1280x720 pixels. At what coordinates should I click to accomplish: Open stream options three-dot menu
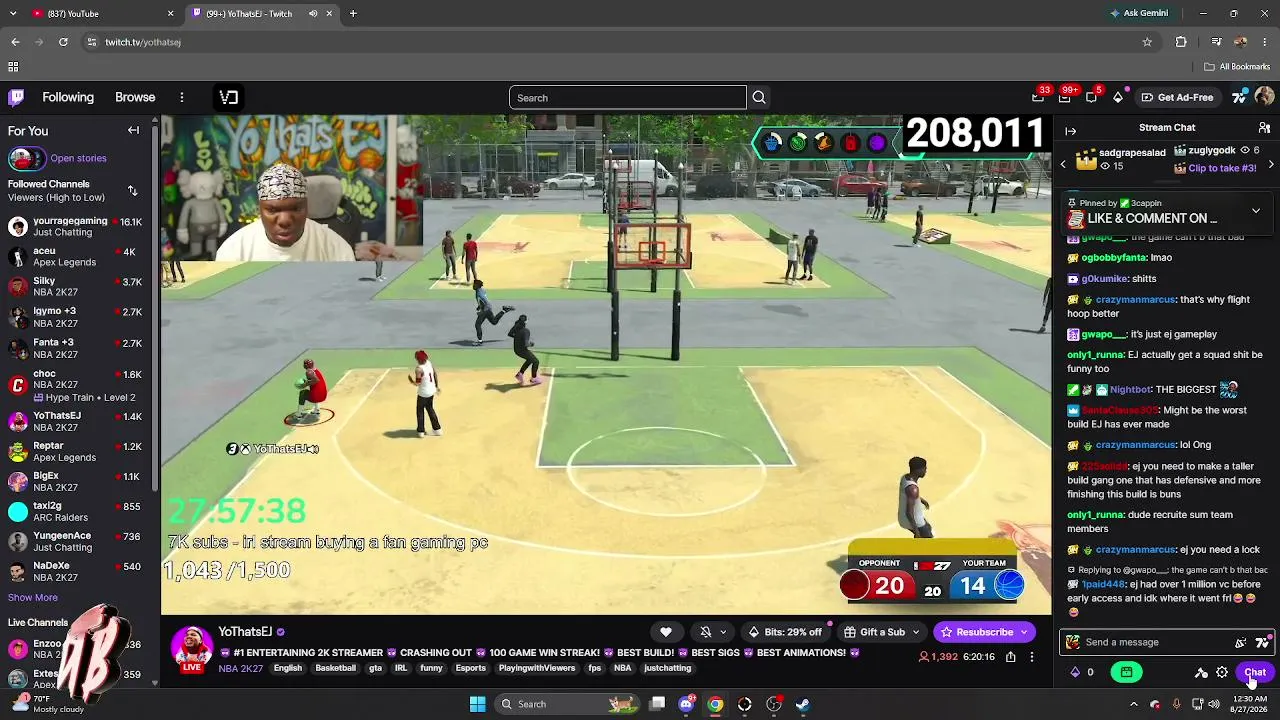click(x=1033, y=657)
